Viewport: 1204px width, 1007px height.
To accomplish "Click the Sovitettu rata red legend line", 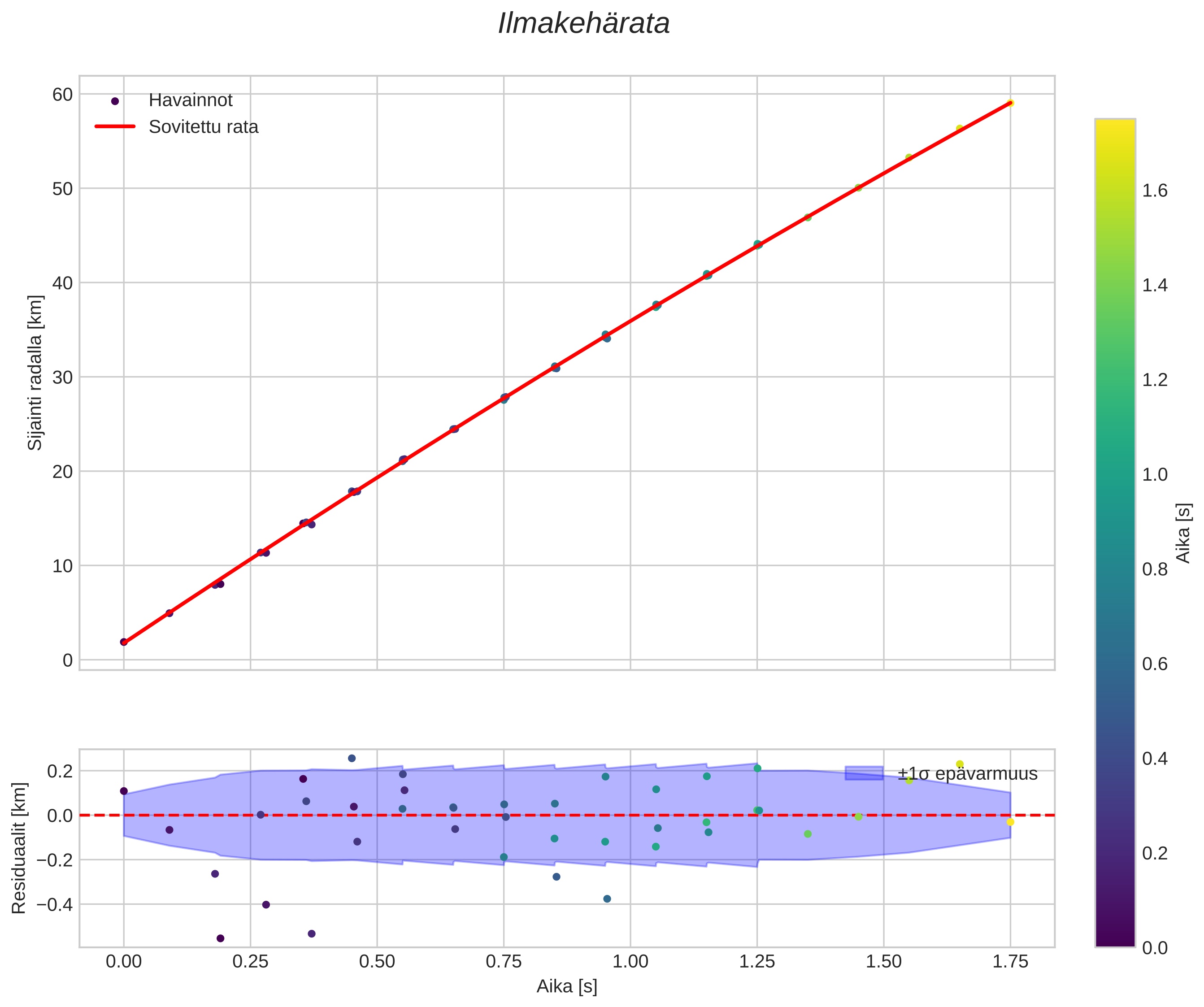I will pos(115,127).
